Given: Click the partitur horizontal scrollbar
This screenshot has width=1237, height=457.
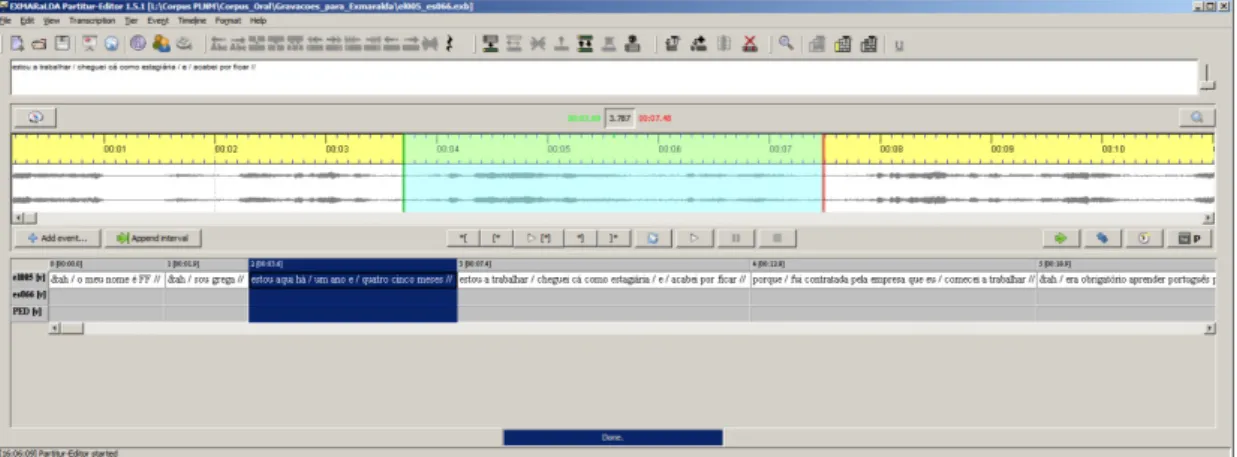Looking at the screenshot, I should (x=633, y=328).
